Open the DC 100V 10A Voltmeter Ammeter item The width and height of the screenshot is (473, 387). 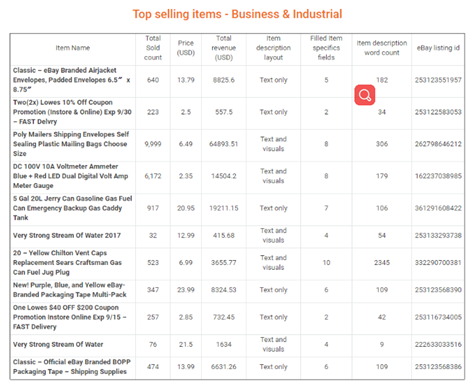(71, 176)
